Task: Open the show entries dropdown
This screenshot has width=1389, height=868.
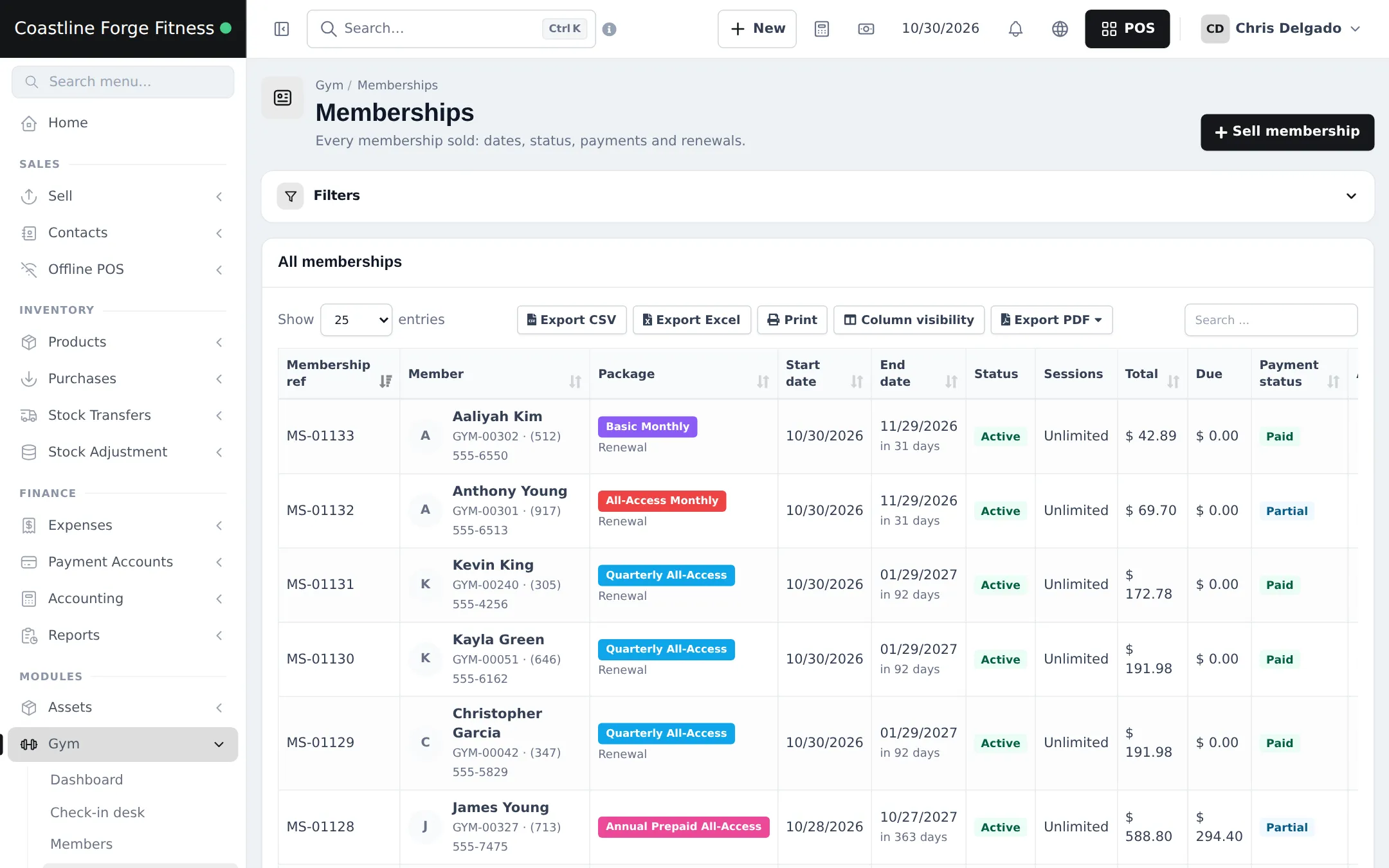Action: 356,320
